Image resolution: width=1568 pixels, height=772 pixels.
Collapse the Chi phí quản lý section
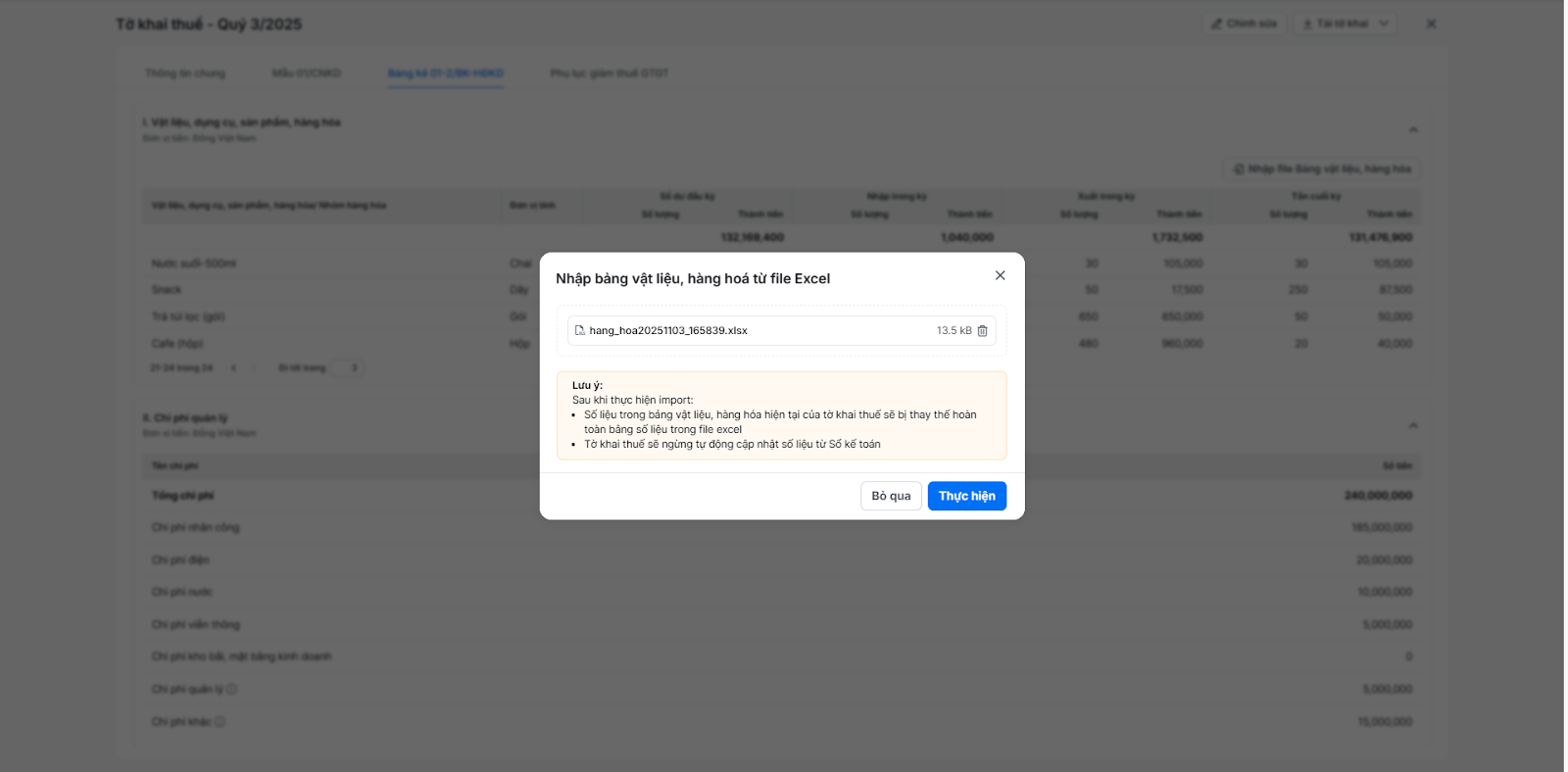coord(1413,425)
